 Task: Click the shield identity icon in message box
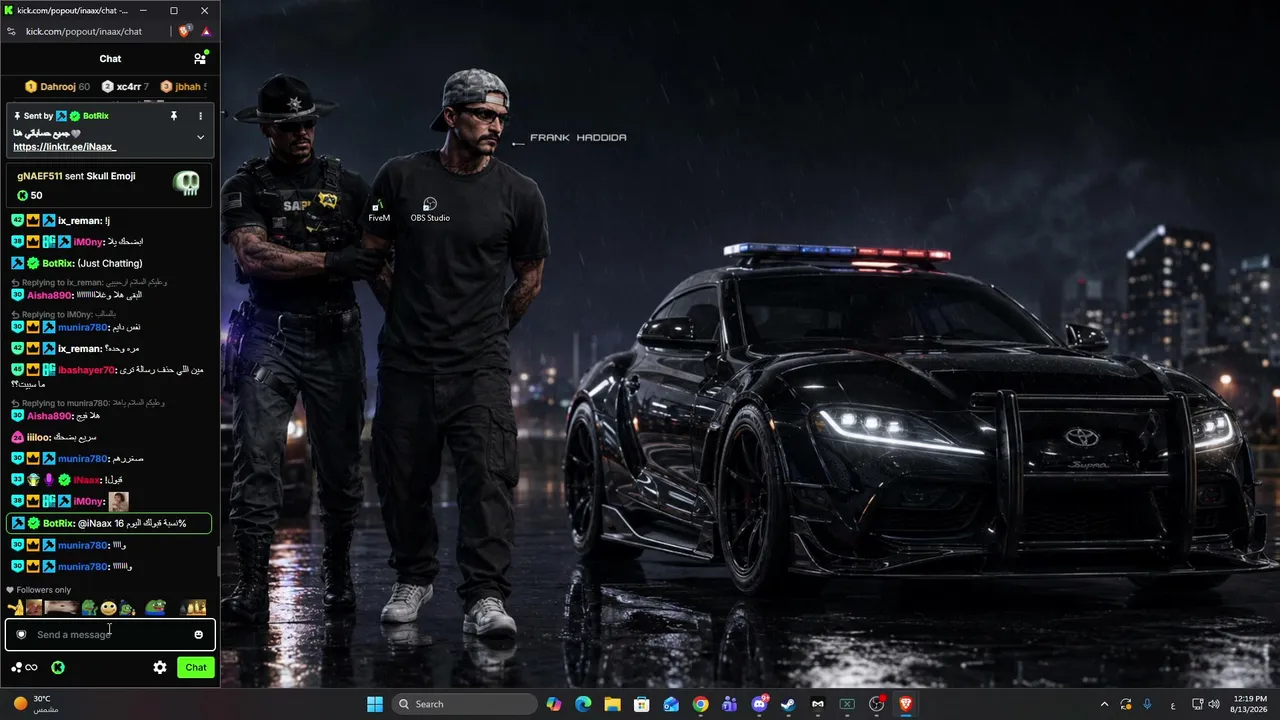(21, 635)
